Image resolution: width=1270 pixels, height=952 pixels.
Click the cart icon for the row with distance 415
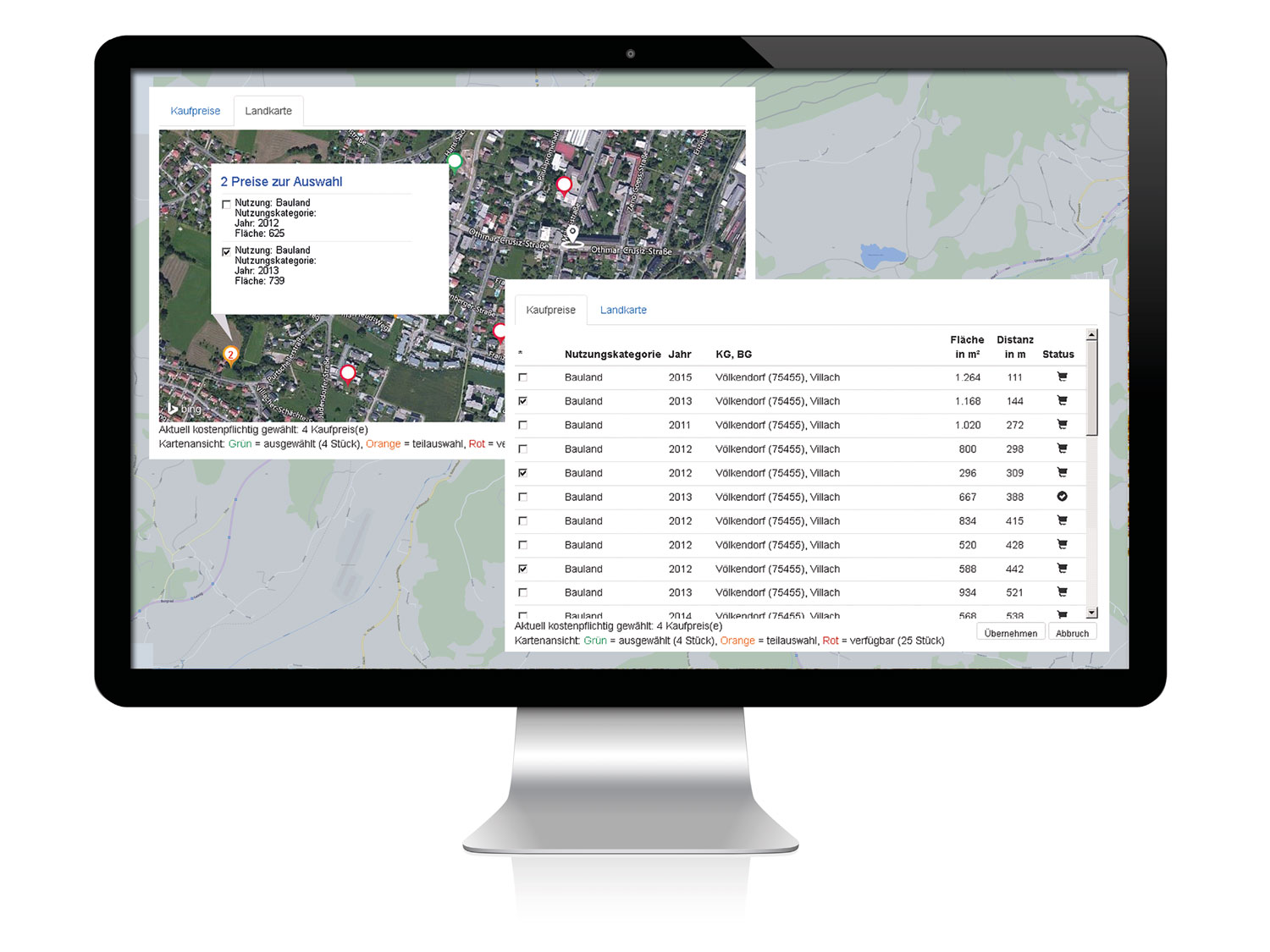pos(1062,520)
